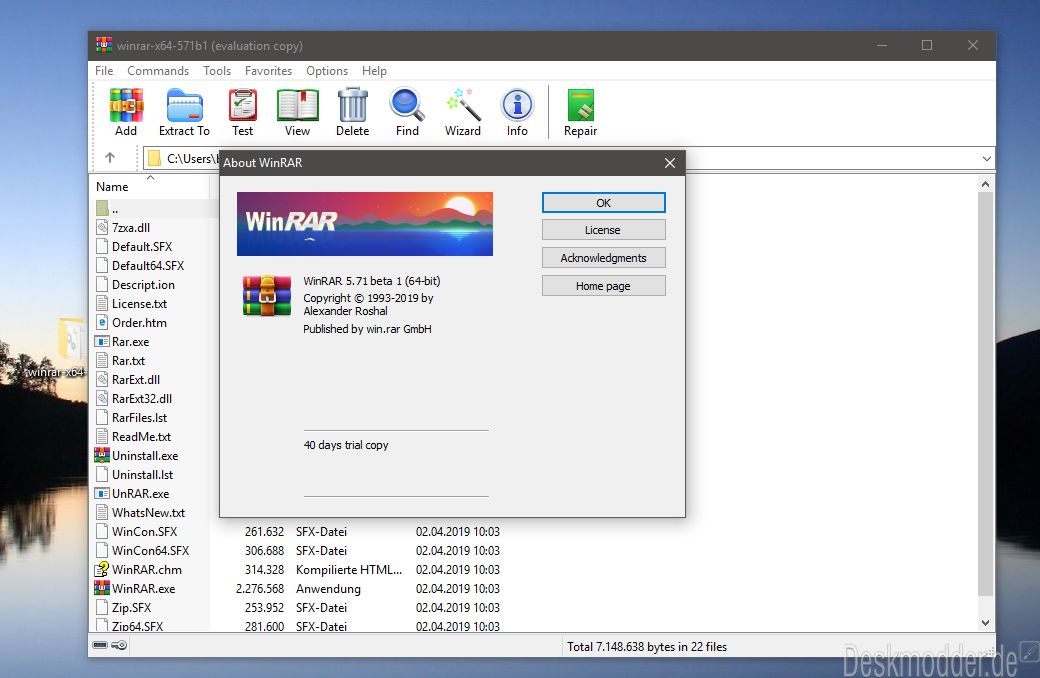Click the 'Kompilierte HTML...' type cell

(x=349, y=570)
